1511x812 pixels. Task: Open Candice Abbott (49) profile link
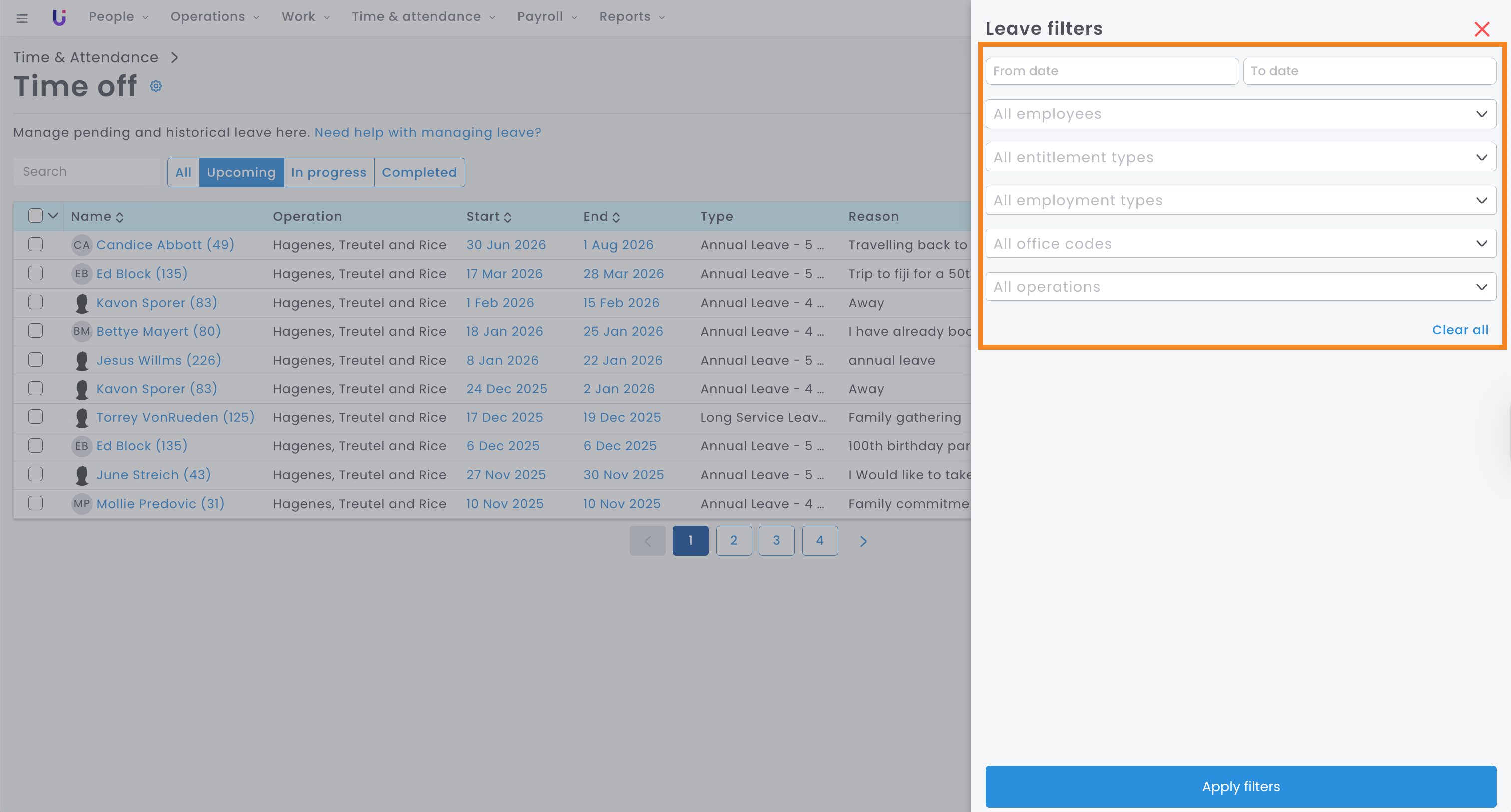coord(165,245)
